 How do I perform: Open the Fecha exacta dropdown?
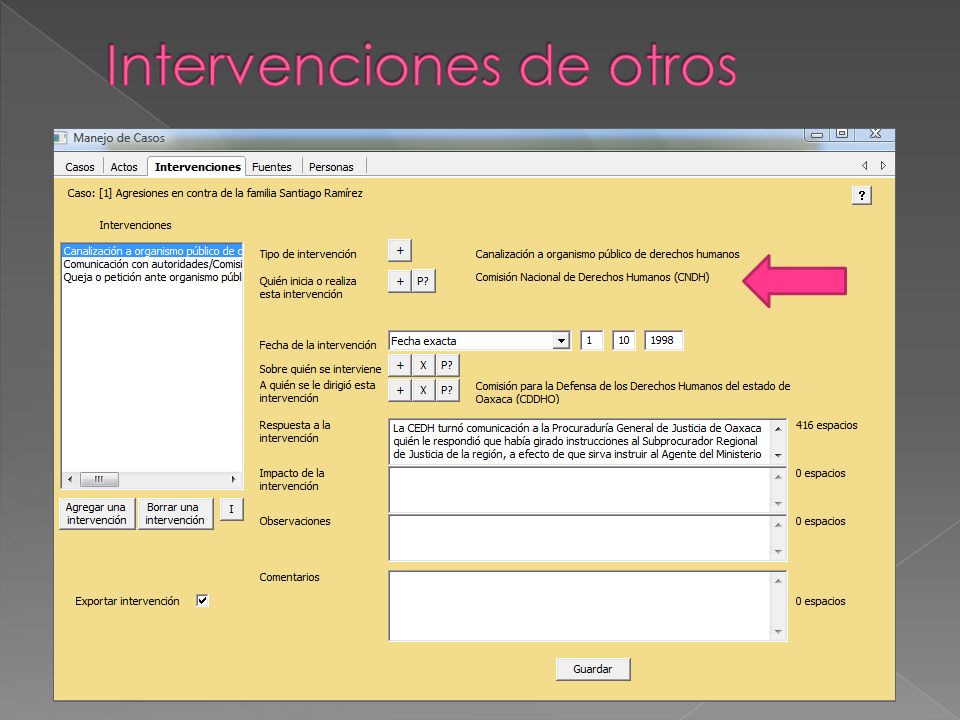click(561, 340)
